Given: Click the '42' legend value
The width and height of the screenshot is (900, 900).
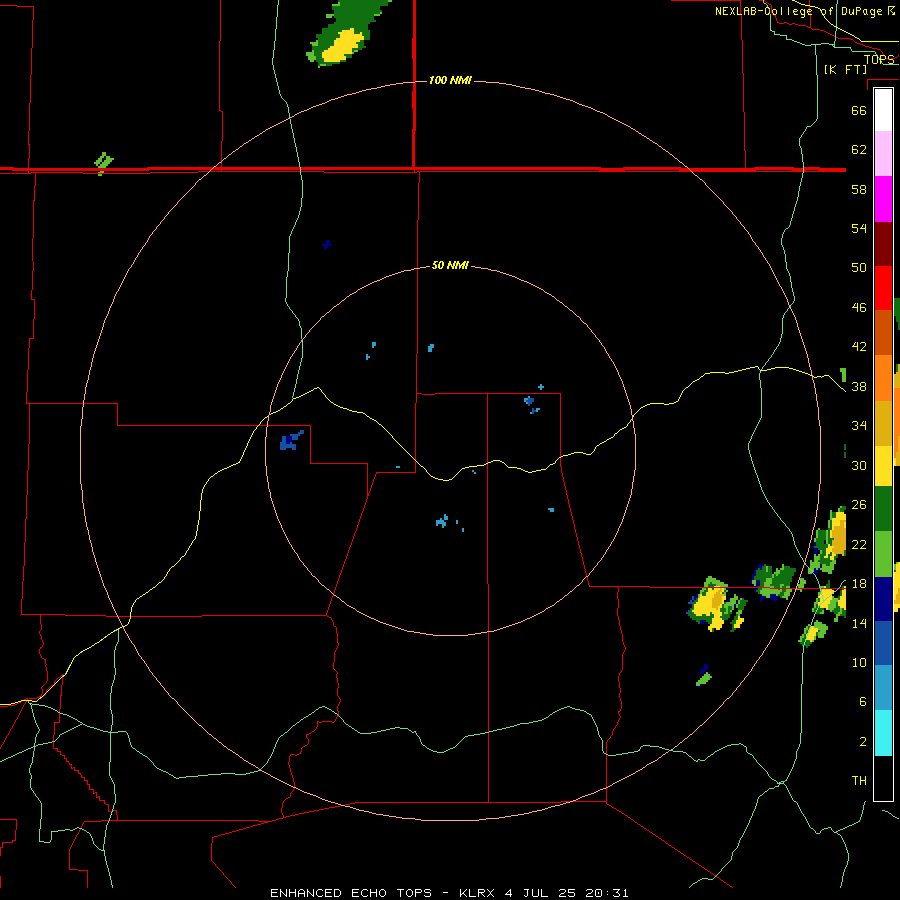Looking at the screenshot, I should (x=859, y=346).
